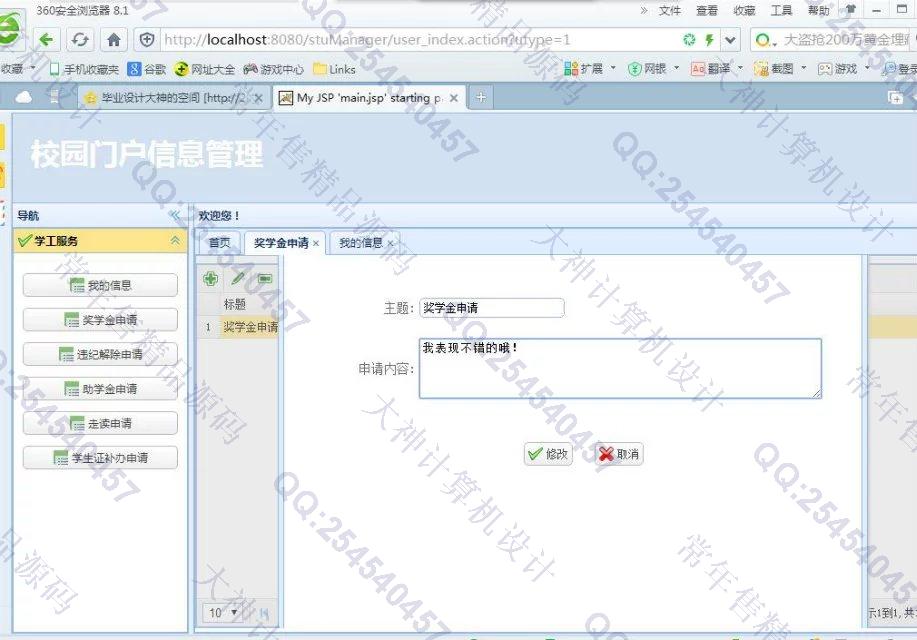Click the 标题 column header
The width and height of the screenshot is (917, 640).
pyautogui.click(x=235, y=304)
